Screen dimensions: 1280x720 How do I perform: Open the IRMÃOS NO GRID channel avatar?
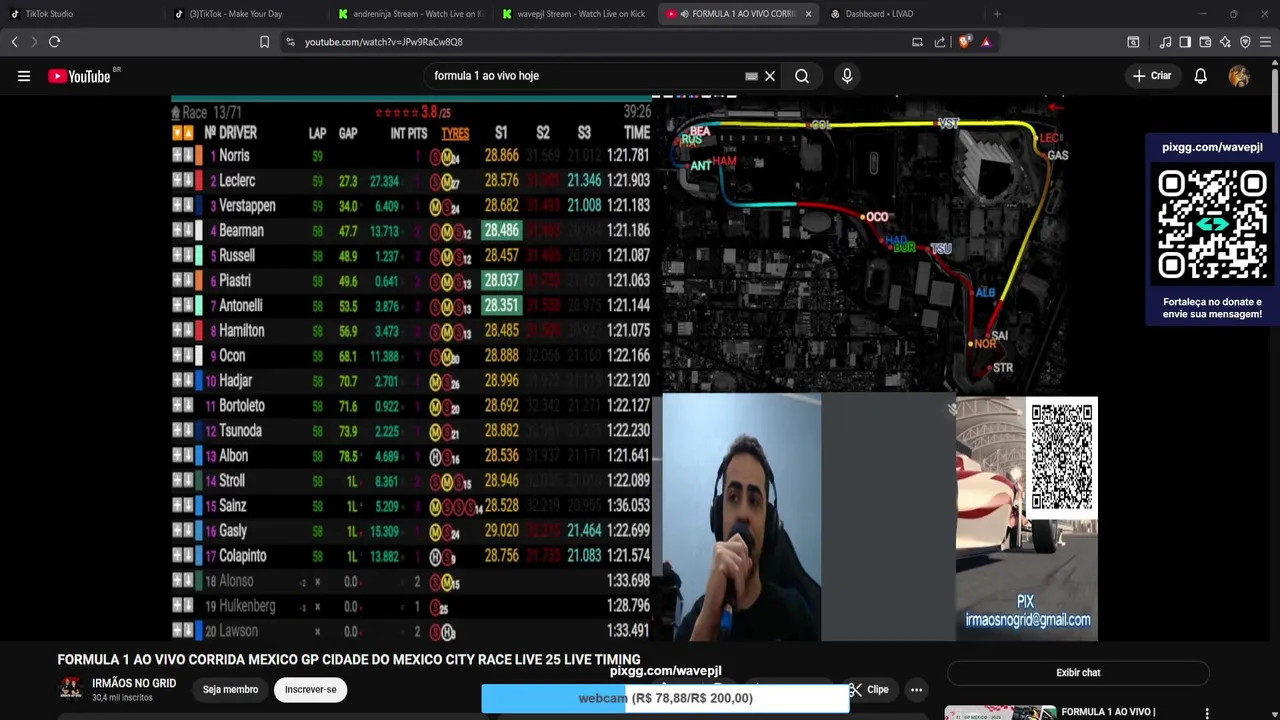[70, 688]
